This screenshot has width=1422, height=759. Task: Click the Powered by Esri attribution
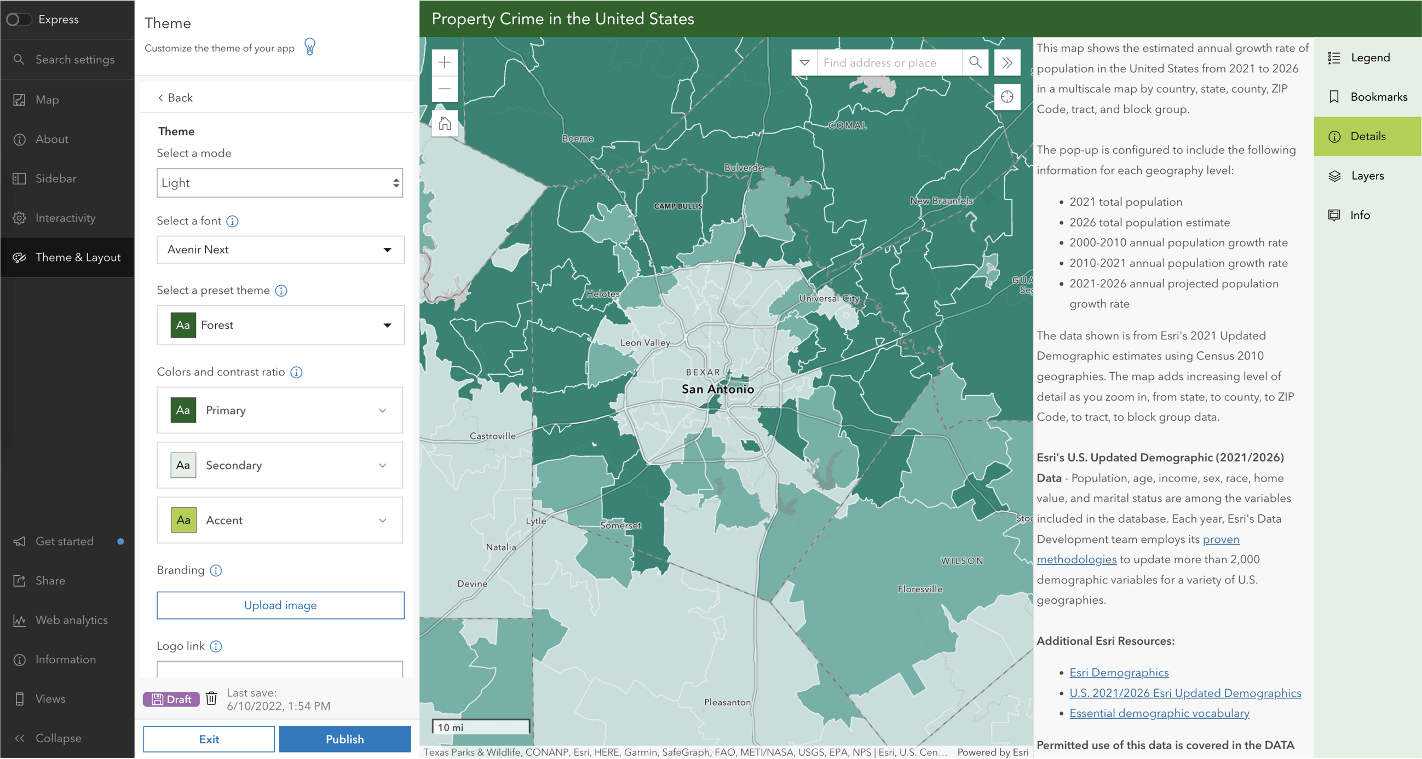coord(993,753)
